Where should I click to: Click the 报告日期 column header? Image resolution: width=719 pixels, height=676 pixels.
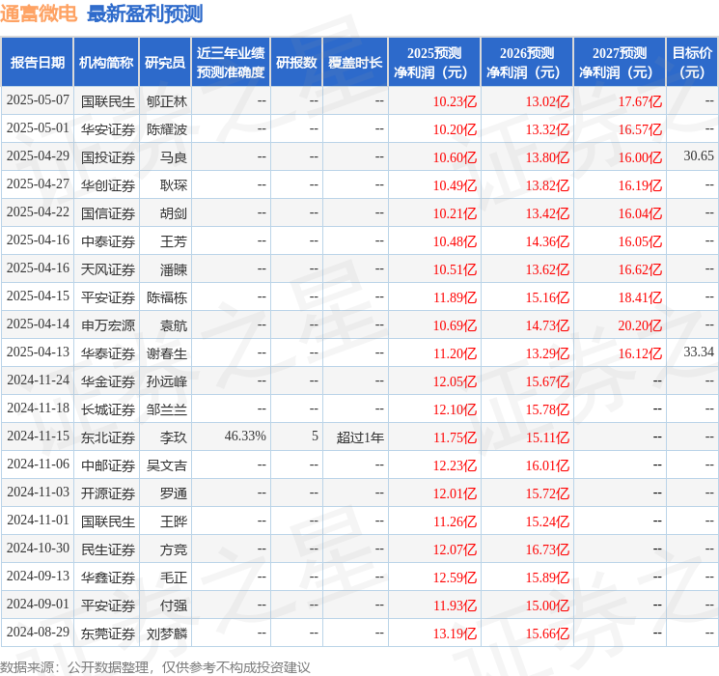click(37, 62)
